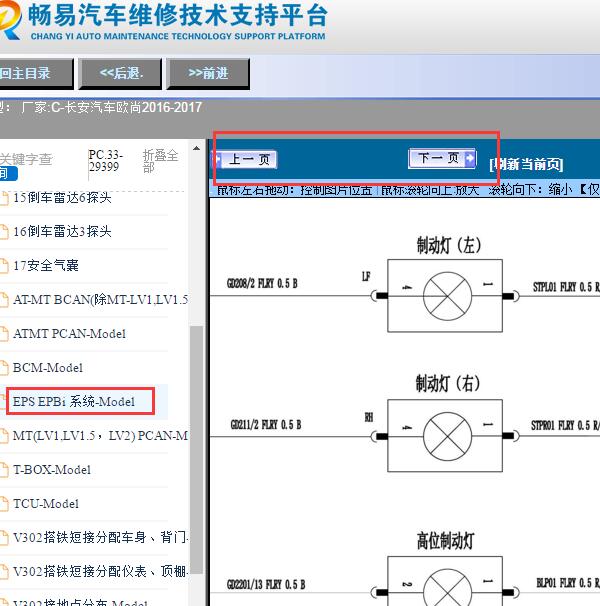The width and height of the screenshot is (600, 606).
Task: Open tree item 15倒车雷达6探头
Action: pyautogui.click(x=62, y=197)
